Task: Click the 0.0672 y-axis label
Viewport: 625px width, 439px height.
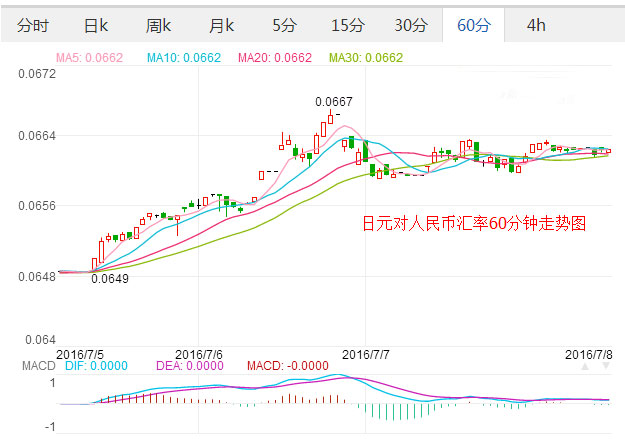Action: (x=37, y=74)
